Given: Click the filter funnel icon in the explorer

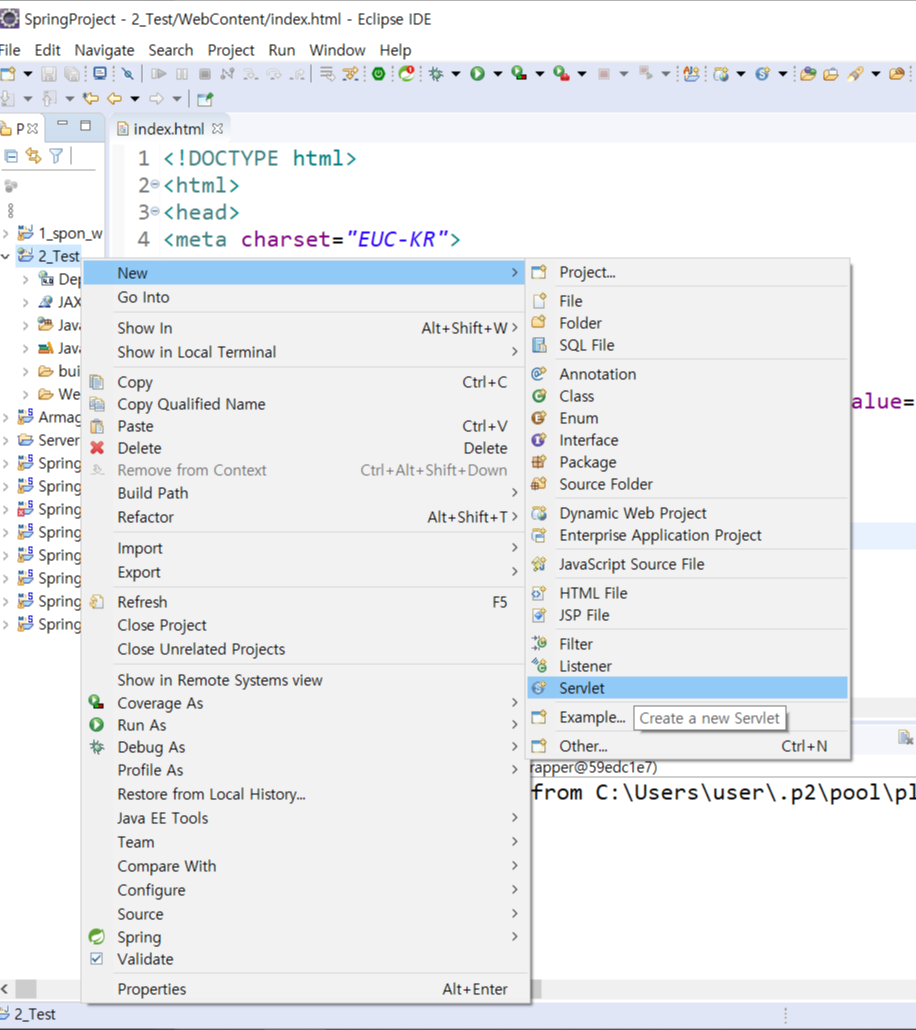Looking at the screenshot, I should (x=56, y=156).
